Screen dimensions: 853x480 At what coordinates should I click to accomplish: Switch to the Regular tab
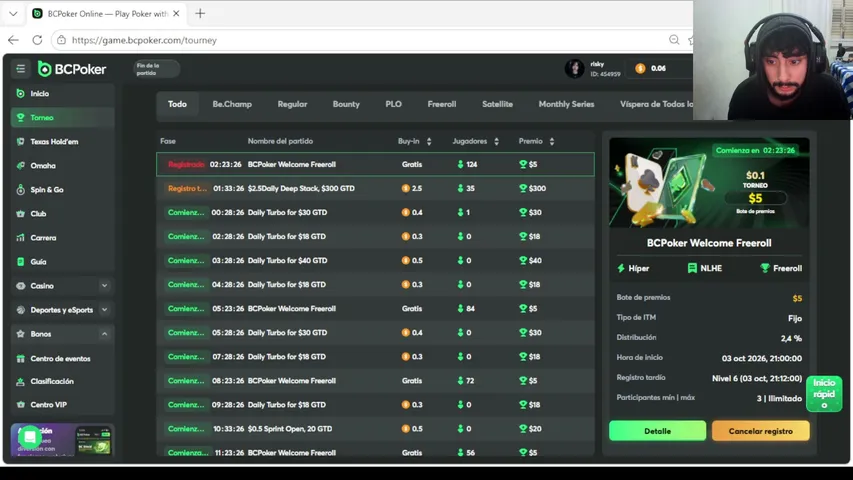point(292,104)
